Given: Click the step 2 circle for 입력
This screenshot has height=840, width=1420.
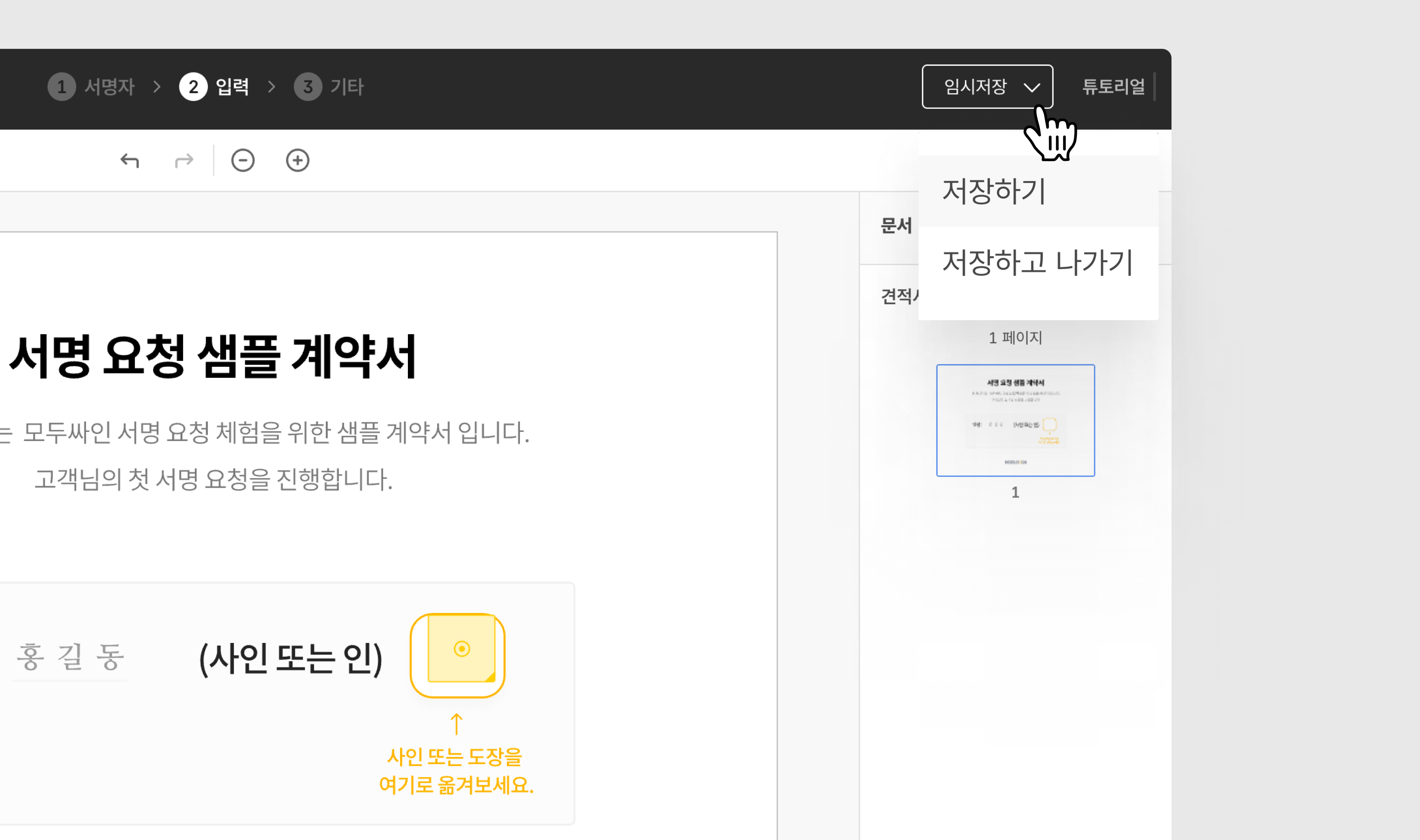Looking at the screenshot, I should click(x=193, y=87).
